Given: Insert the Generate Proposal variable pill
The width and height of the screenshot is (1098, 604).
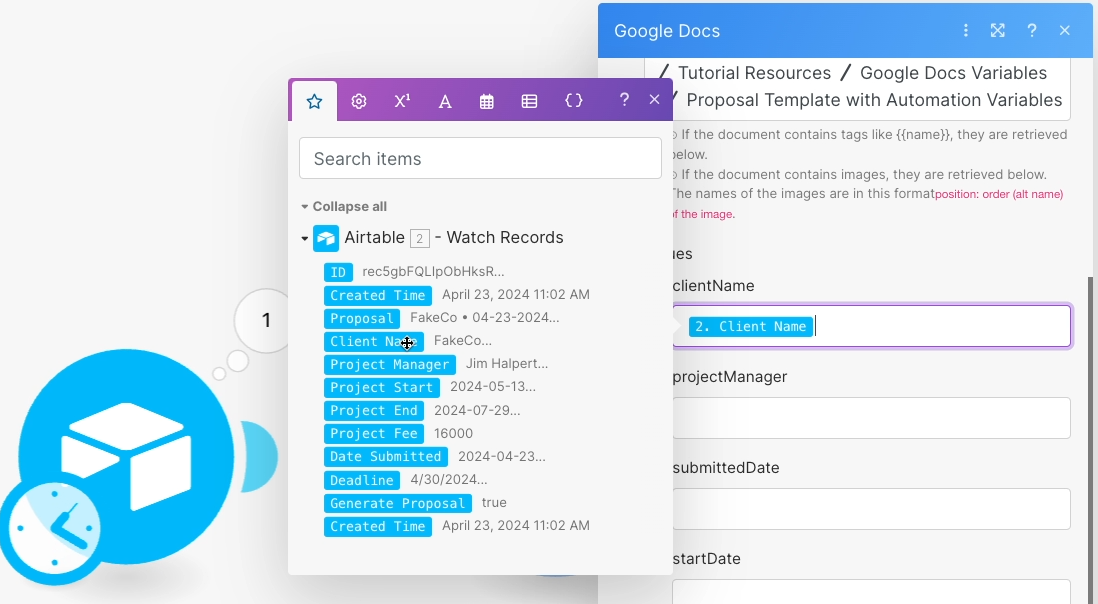Looking at the screenshot, I should pyautogui.click(x=398, y=503).
